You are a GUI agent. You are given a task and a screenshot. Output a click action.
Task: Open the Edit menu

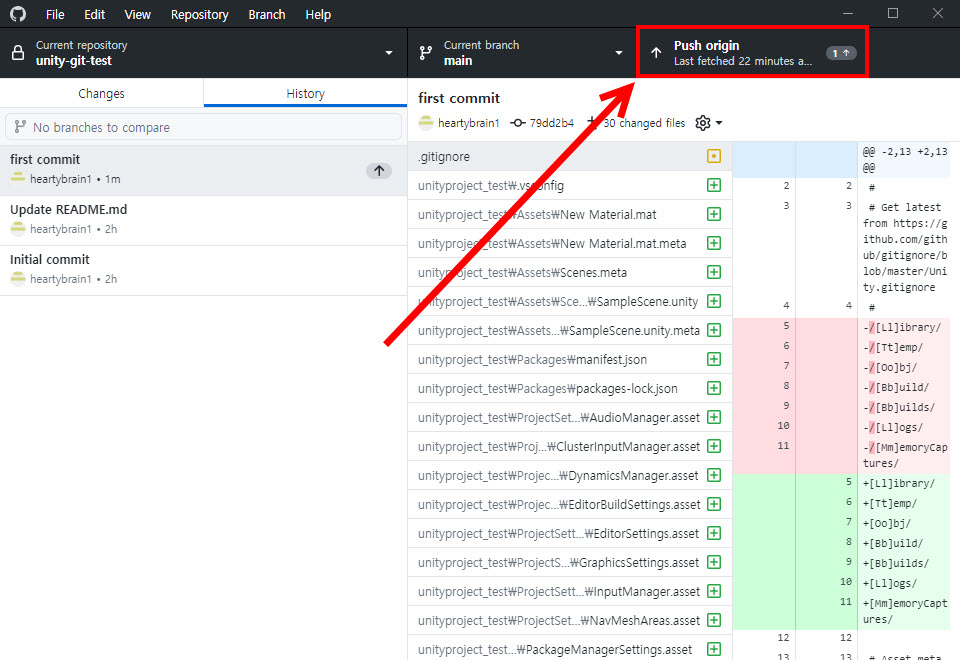94,14
